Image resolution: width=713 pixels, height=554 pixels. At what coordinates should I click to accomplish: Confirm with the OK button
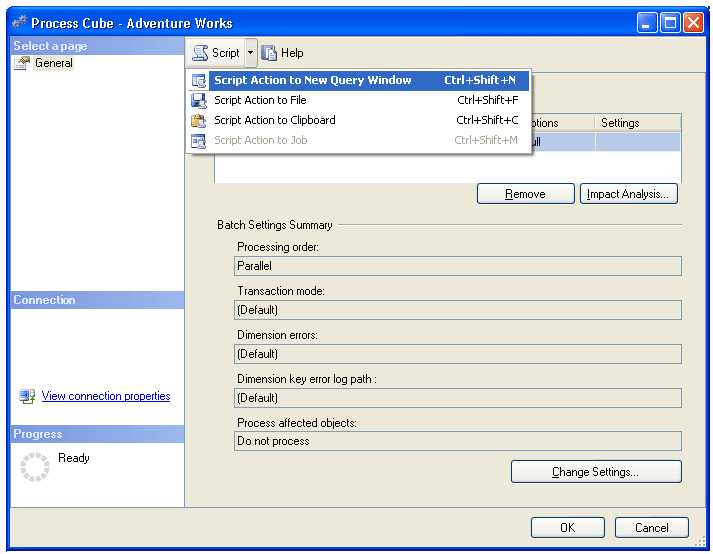coord(567,528)
